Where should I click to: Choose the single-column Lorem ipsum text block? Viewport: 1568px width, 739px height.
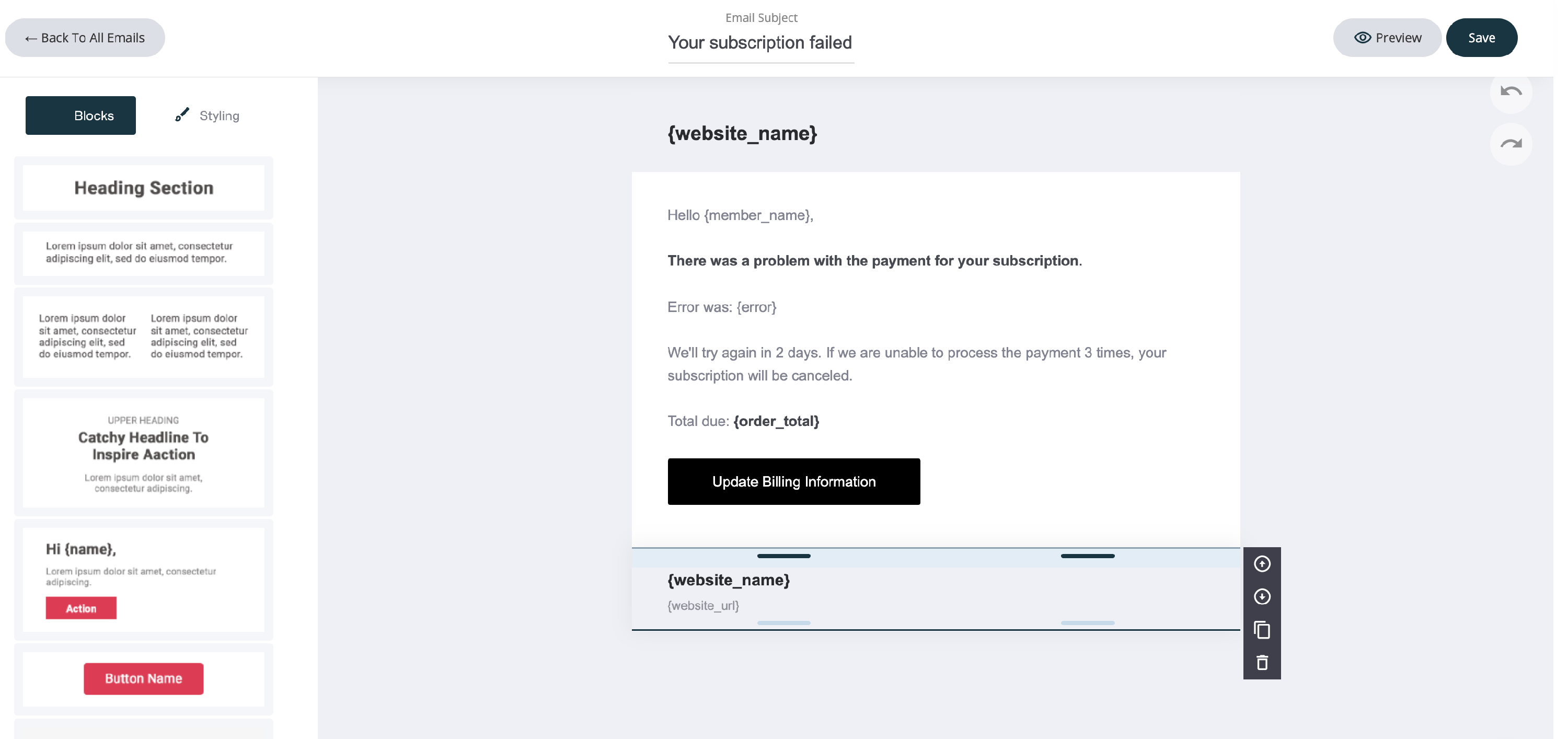click(144, 252)
